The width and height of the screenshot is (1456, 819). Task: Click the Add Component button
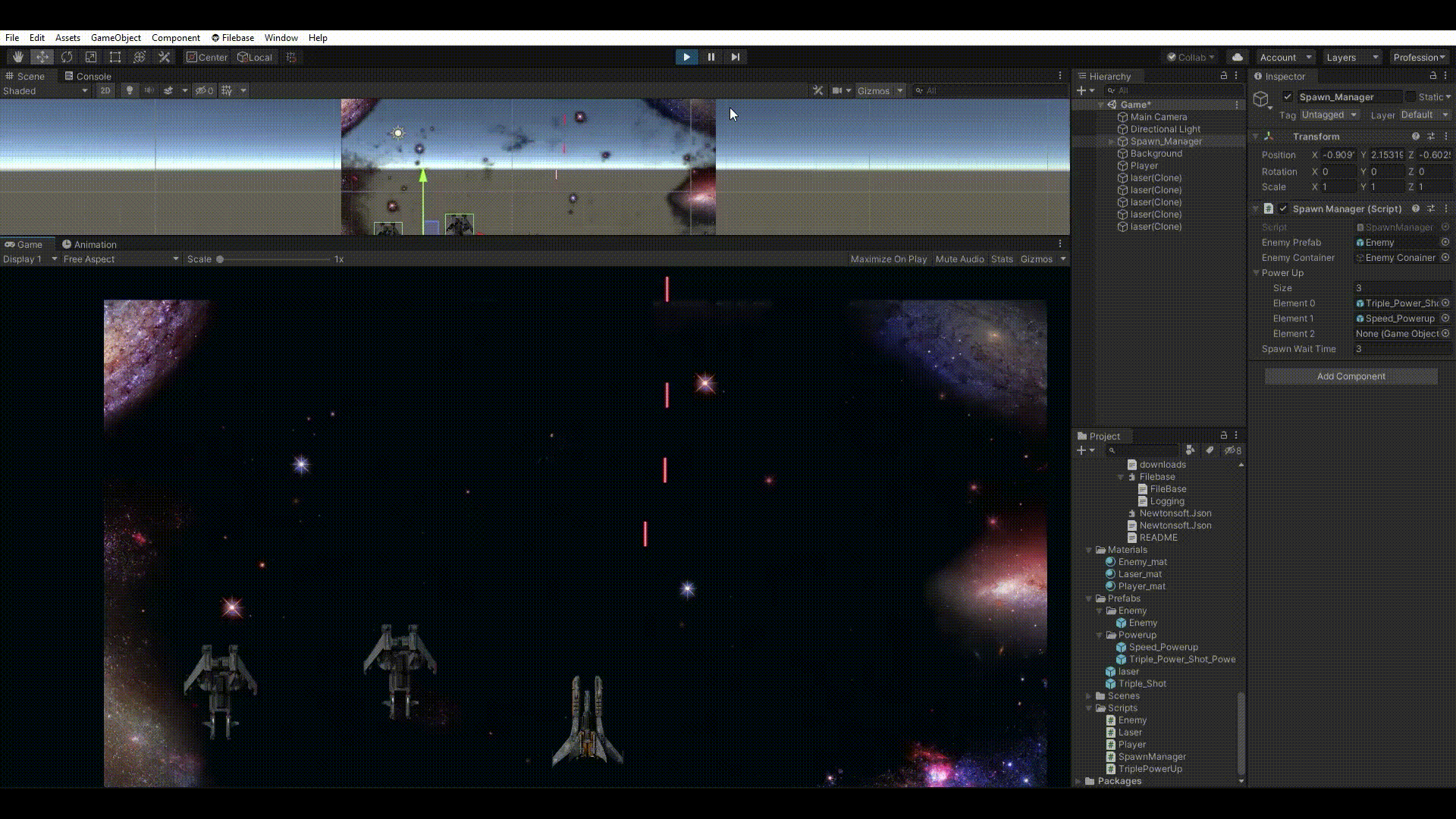coord(1351,376)
